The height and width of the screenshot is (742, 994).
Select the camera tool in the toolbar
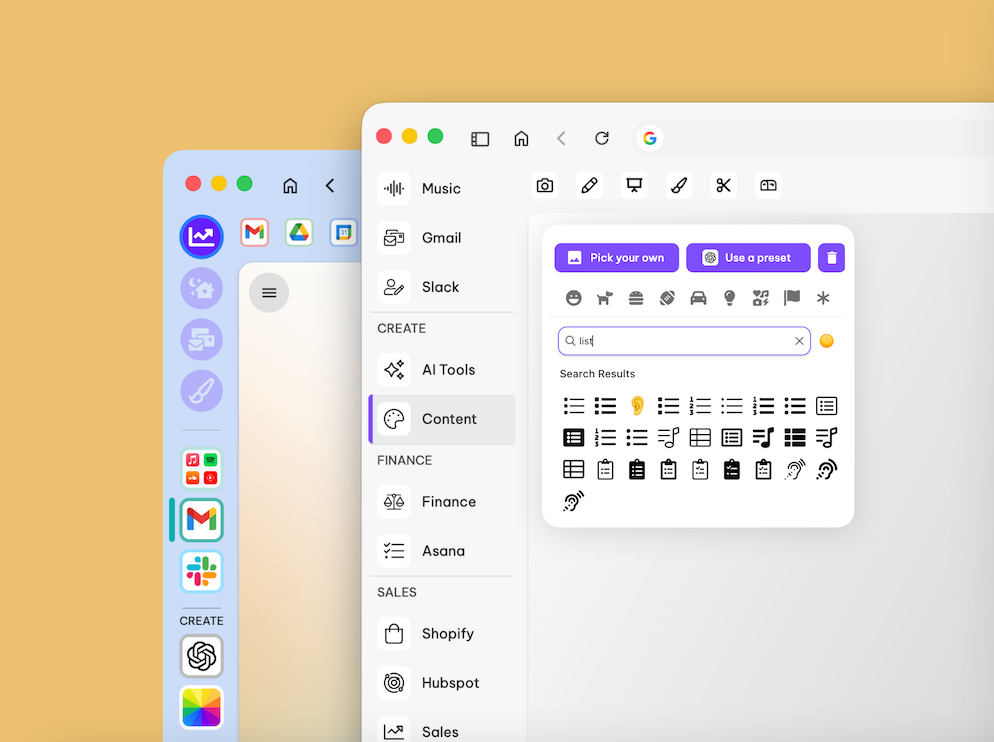click(545, 185)
